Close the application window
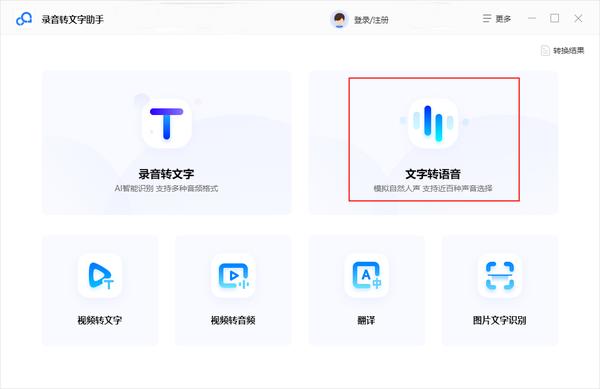The height and width of the screenshot is (389, 600). coord(578,18)
